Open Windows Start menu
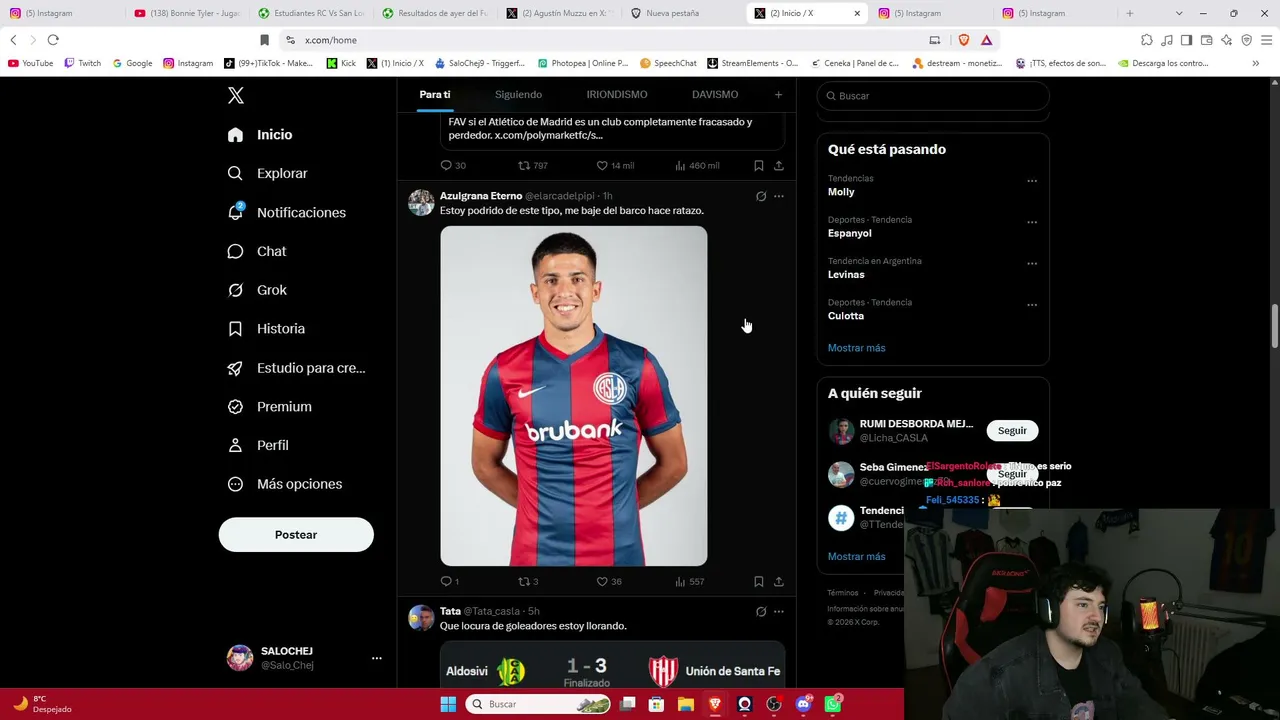The image size is (1280, 720). coord(448,704)
